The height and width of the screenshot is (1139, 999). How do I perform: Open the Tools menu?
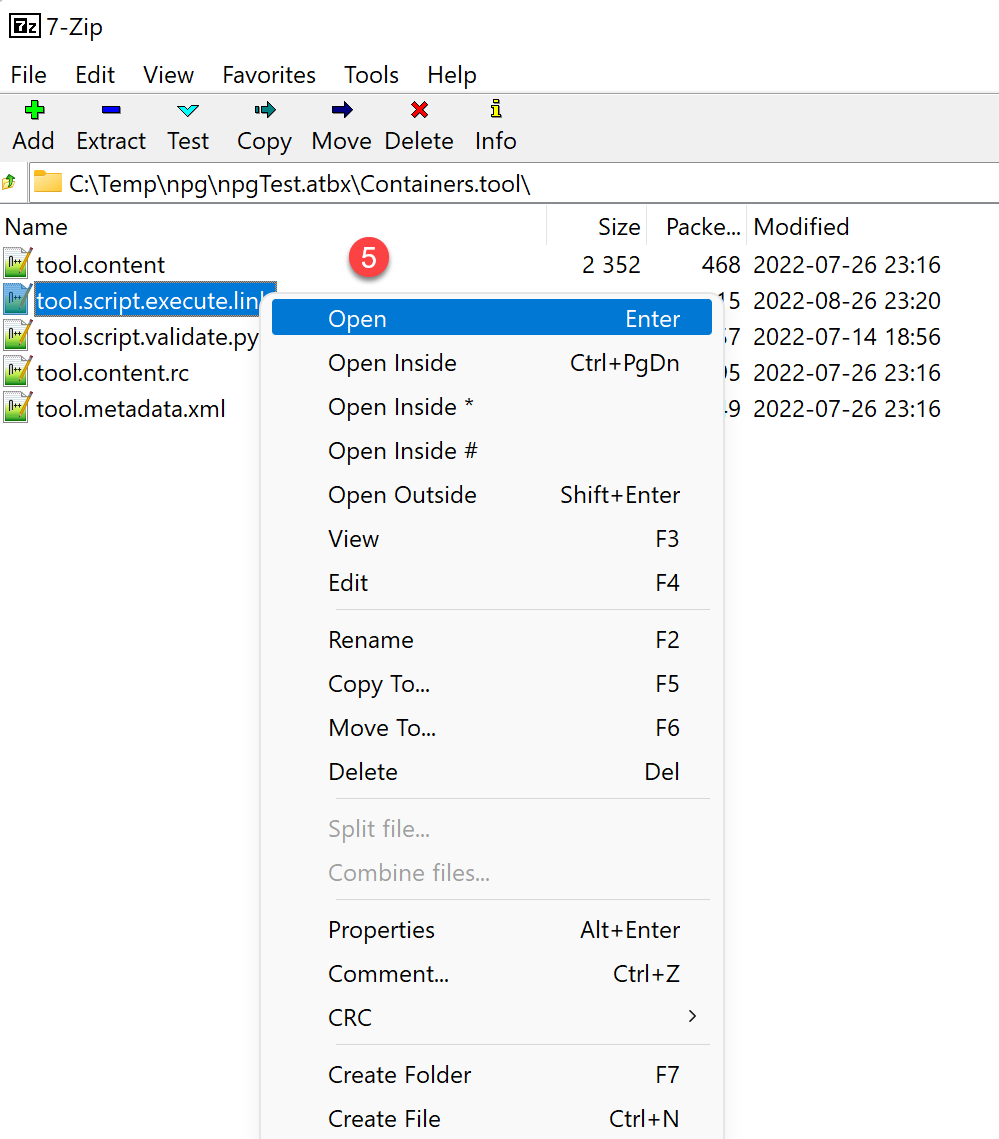(x=371, y=75)
